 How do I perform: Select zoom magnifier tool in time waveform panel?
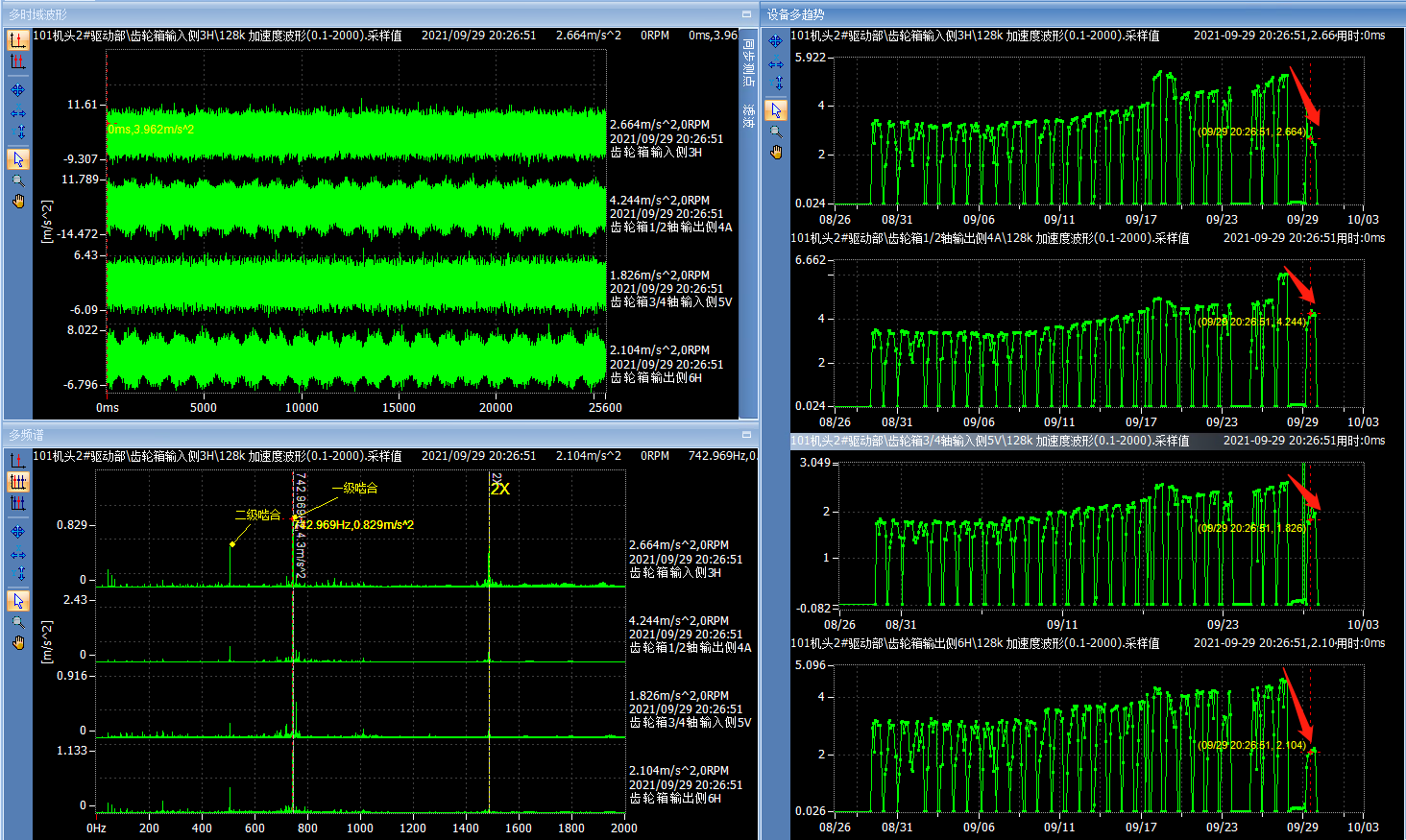tap(18, 180)
